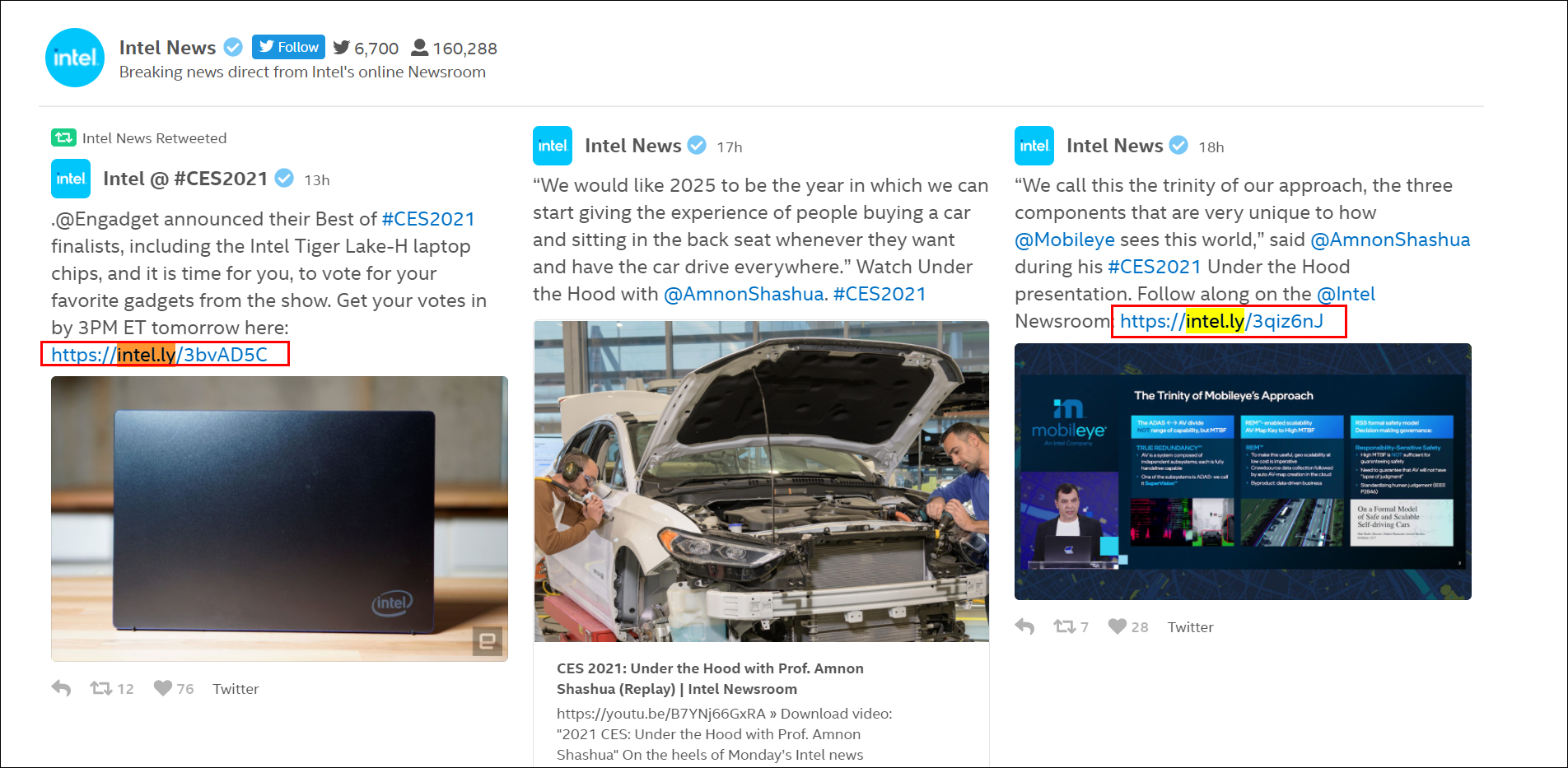Click the header Intel News title text
Screen dimensions: 1568x768
tap(167, 48)
